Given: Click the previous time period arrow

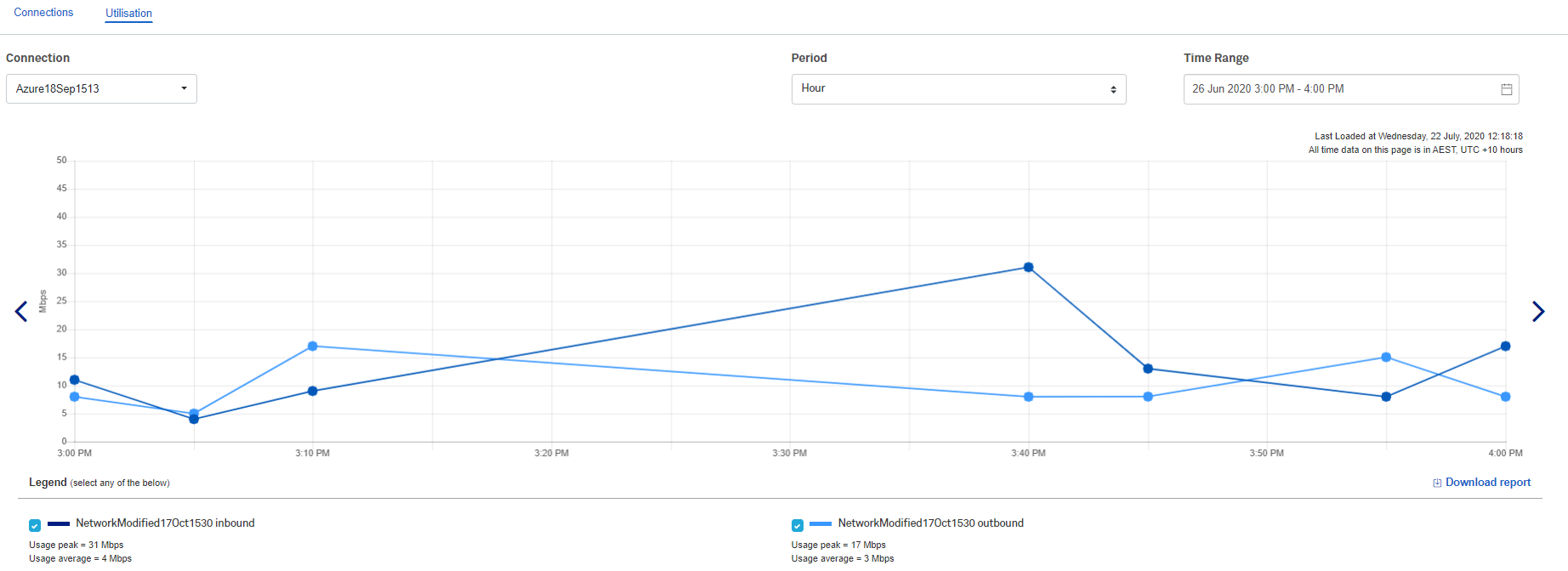Looking at the screenshot, I should pos(21,312).
